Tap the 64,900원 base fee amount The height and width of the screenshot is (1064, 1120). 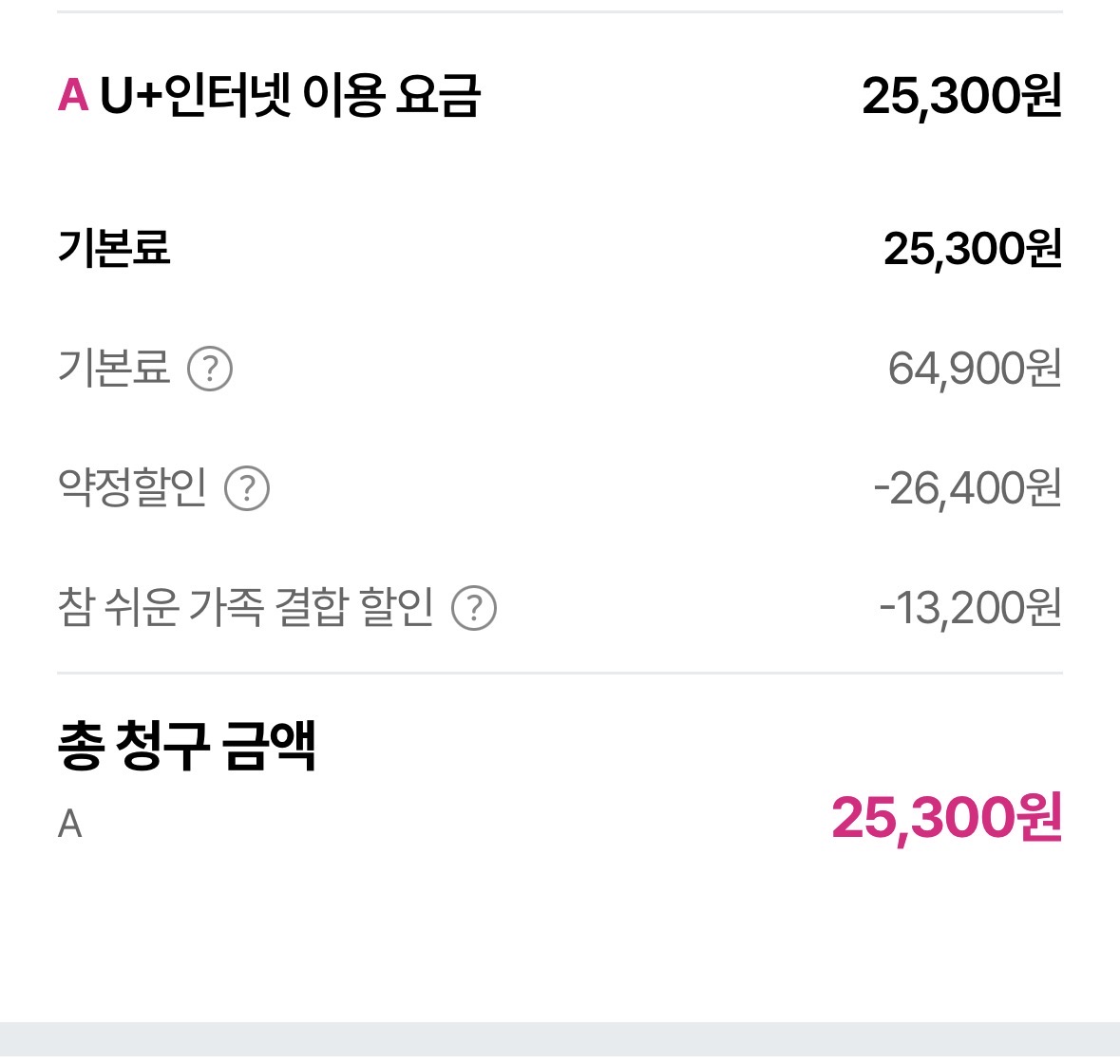[974, 369]
